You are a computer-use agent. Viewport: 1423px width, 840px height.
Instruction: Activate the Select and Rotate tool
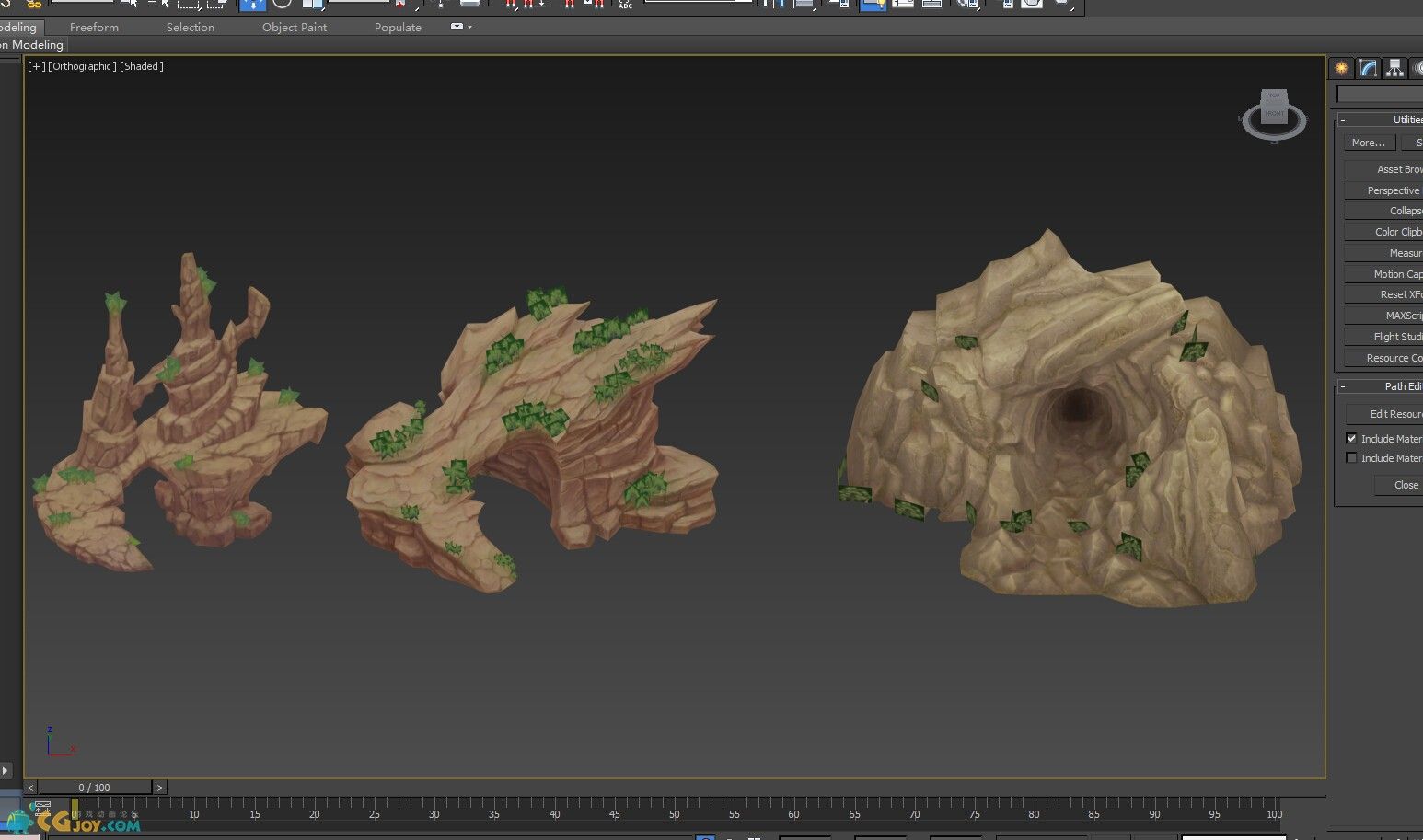click(282, 5)
